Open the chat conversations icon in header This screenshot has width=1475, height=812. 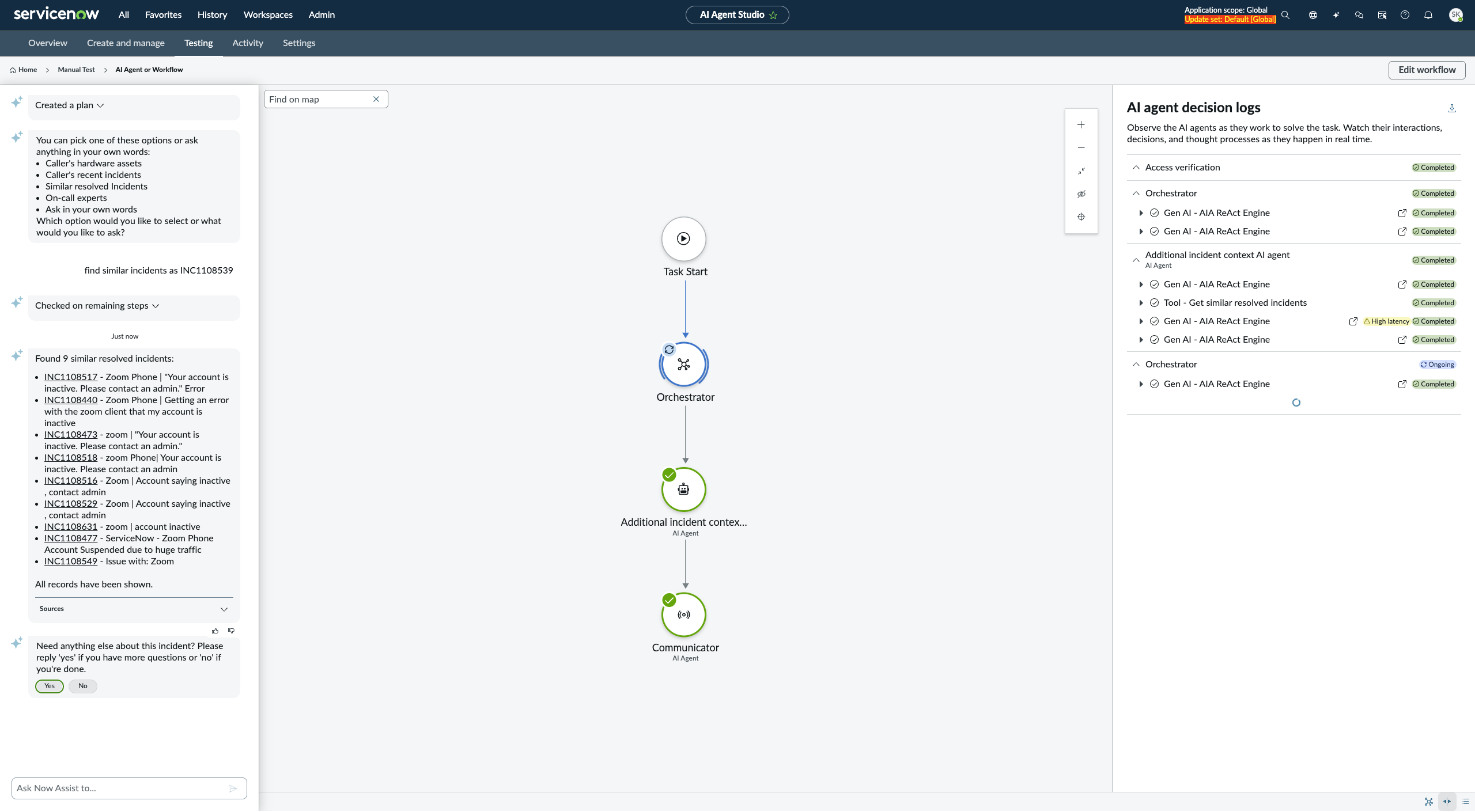pyautogui.click(x=1359, y=15)
